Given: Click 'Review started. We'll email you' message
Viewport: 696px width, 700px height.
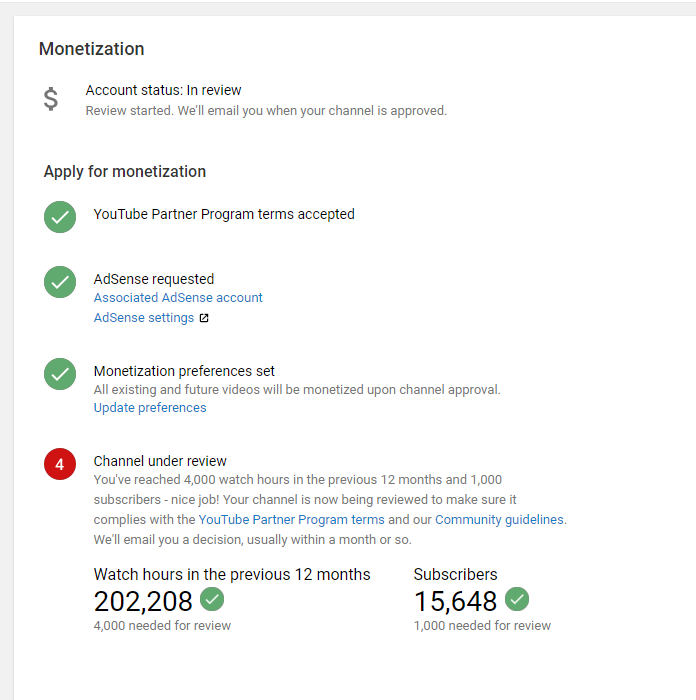Looking at the screenshot, I should 266,111.
